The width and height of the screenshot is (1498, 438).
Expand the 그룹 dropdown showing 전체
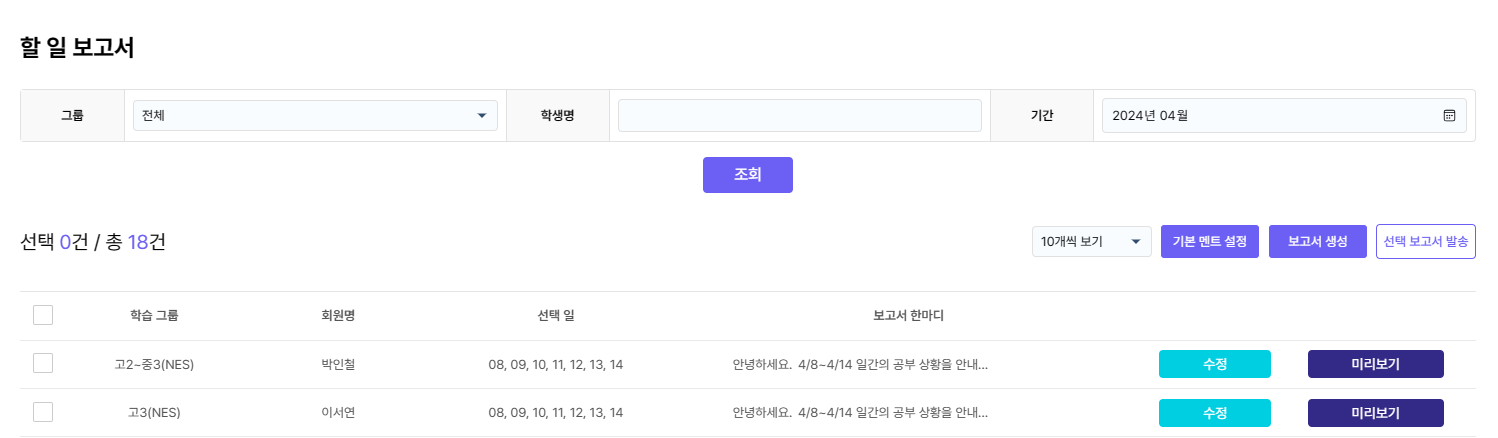pos(315,115)
